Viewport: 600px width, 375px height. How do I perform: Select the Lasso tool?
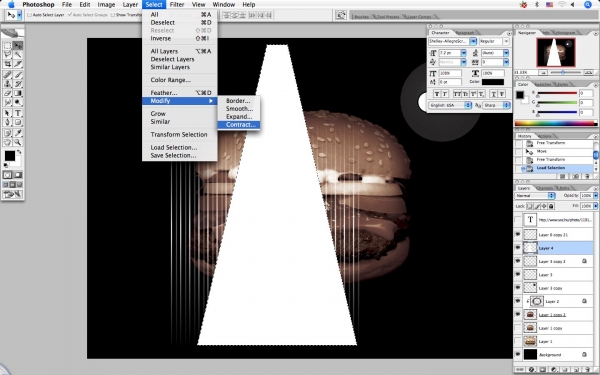click(x=7, y=55)
